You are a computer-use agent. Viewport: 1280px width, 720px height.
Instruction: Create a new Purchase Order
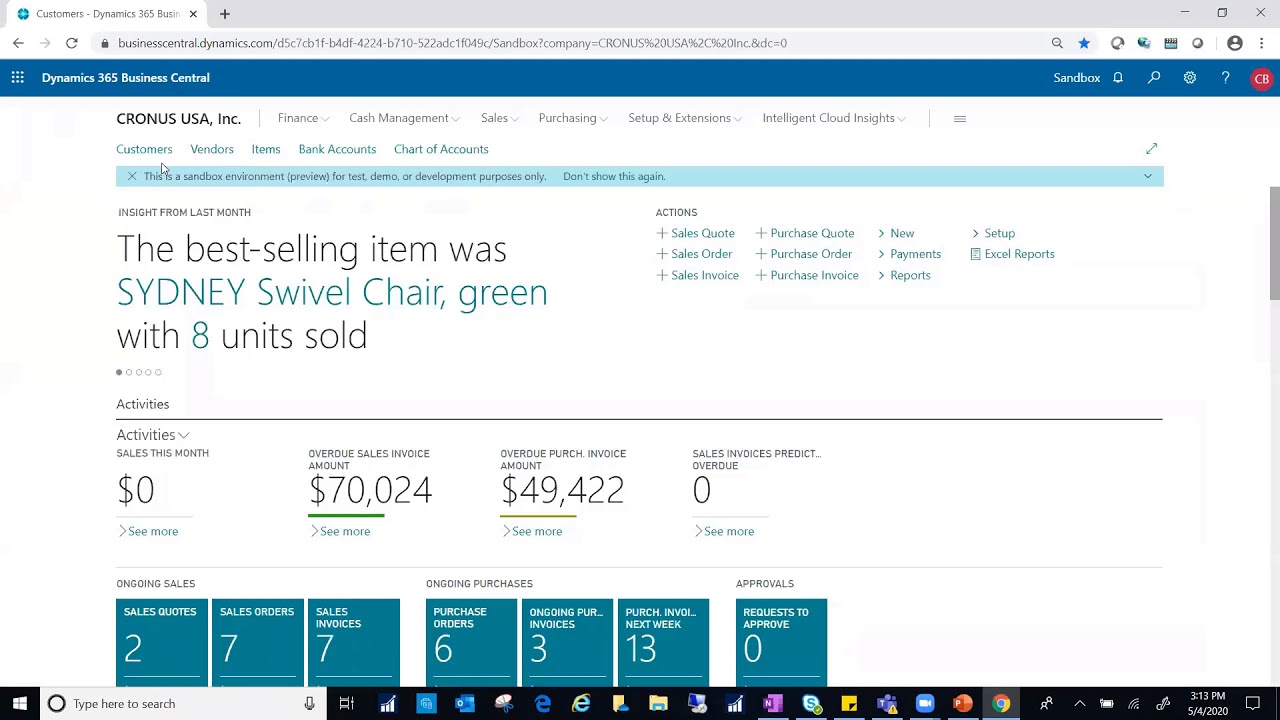[804, 254]
